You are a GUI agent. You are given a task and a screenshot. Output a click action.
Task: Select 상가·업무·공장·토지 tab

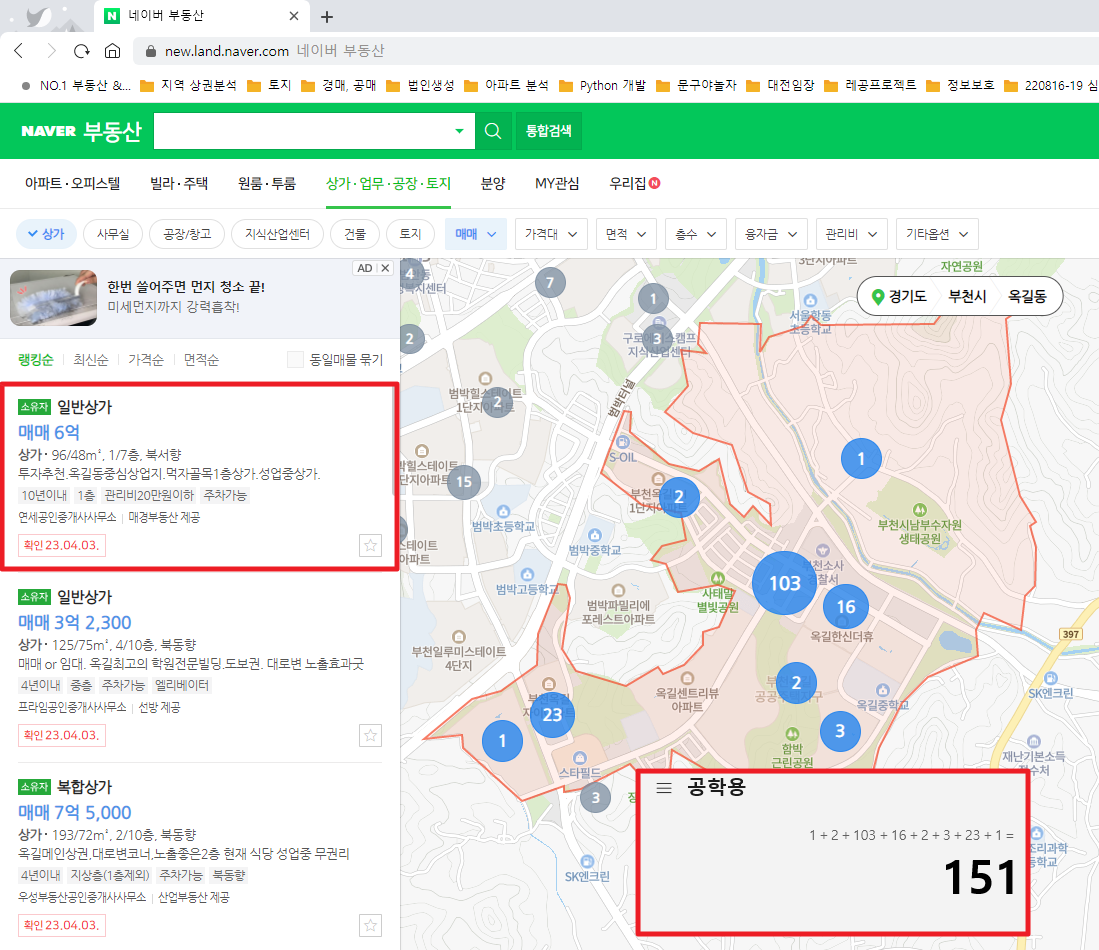(388, 184)
